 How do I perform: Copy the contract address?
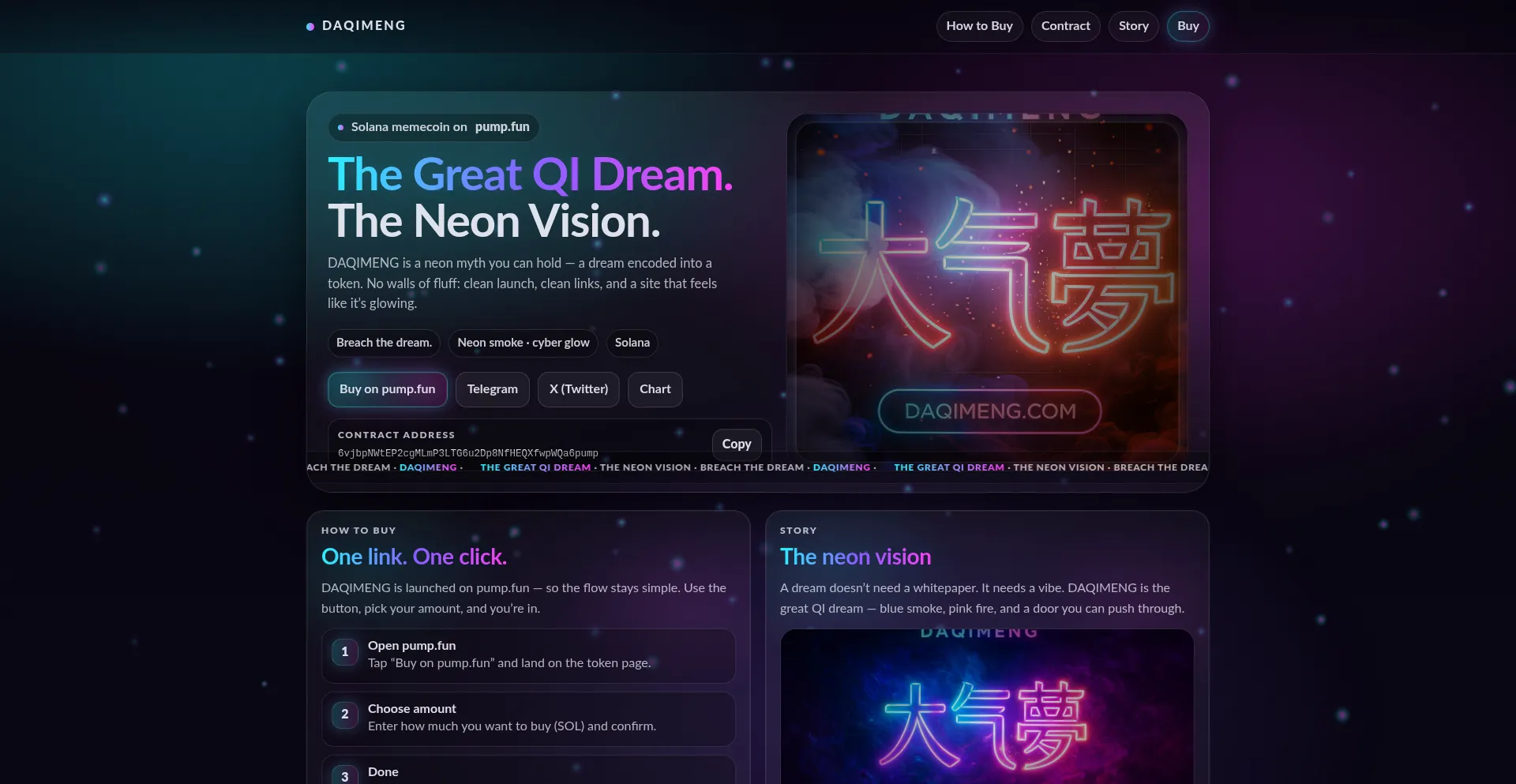point(737,445)
